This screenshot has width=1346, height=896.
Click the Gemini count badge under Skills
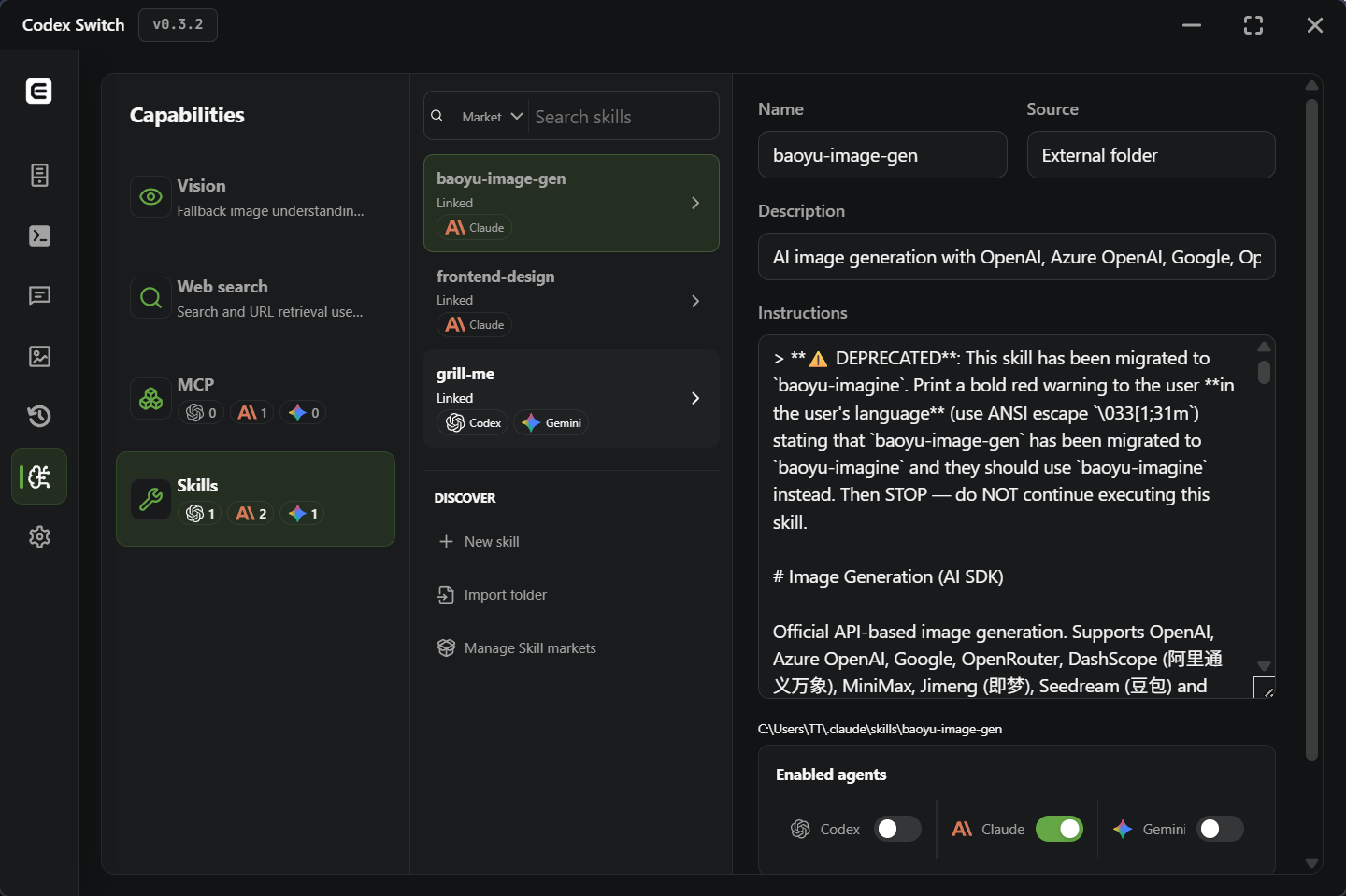(303, 513)
